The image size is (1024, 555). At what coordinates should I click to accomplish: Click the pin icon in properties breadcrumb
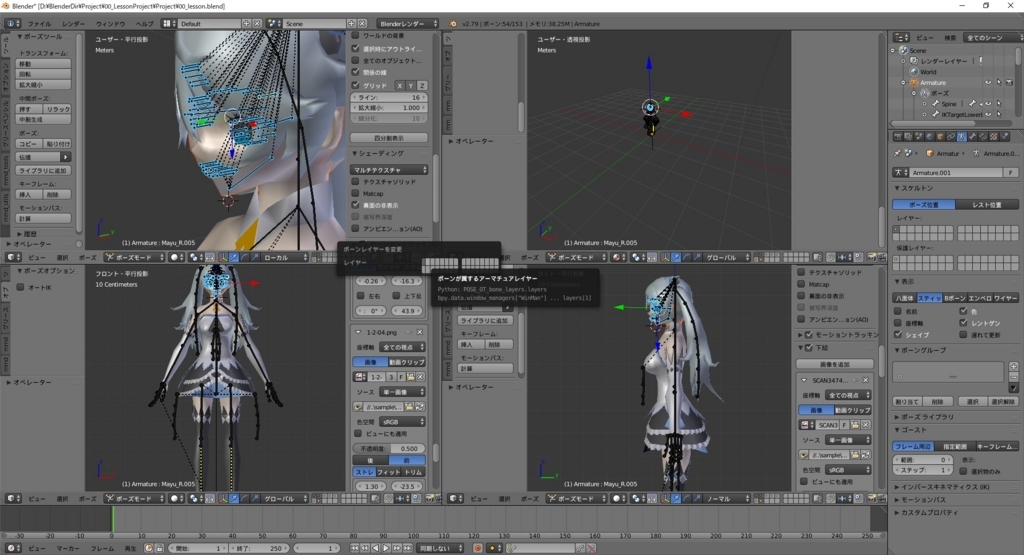pyautogui.click(x=897, y=153)
